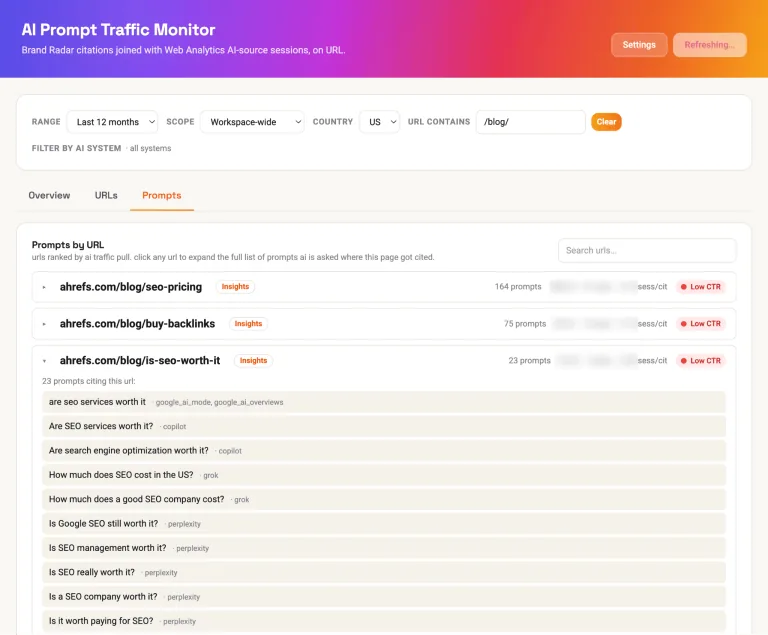768x635 pixels.
Task: Select prompt 'How much does a good SEO company cost?'
Action: [384, 499]
